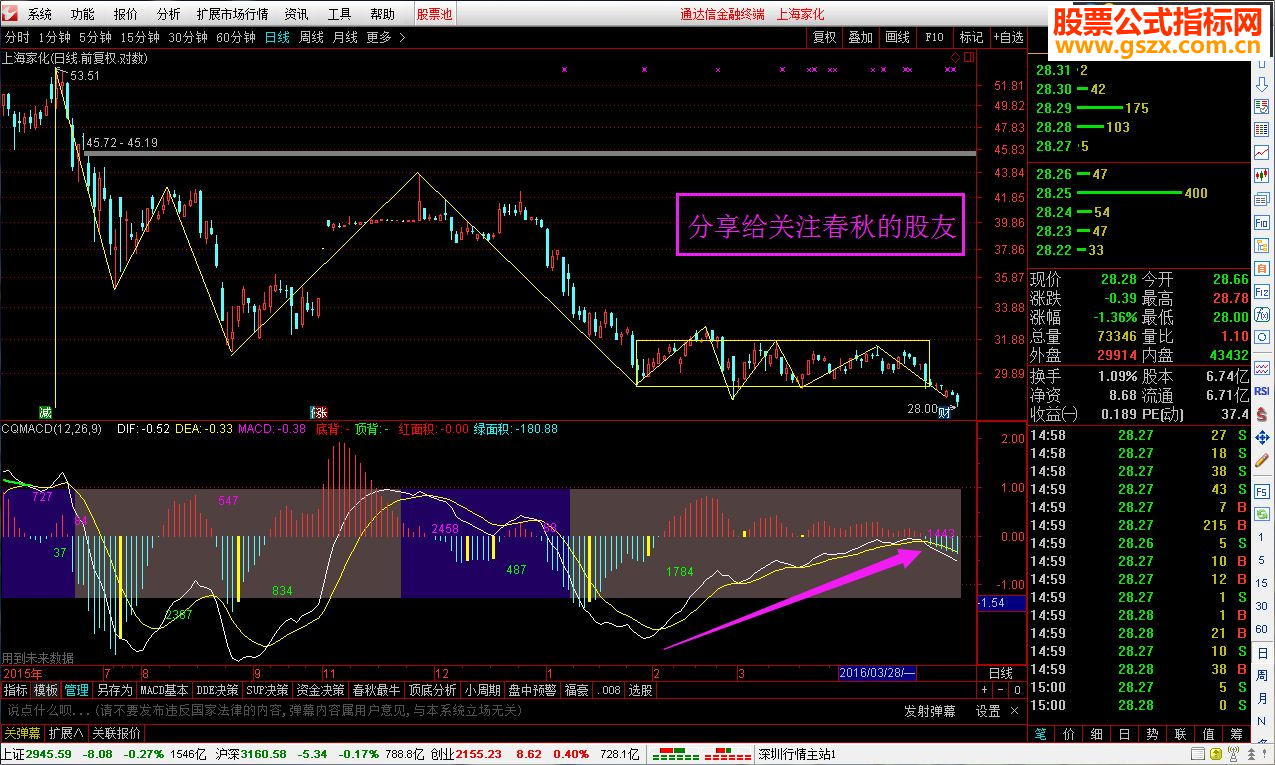Open the news windows icon in sidebar
The image size is (1275, 765).
click(1262, 199)
